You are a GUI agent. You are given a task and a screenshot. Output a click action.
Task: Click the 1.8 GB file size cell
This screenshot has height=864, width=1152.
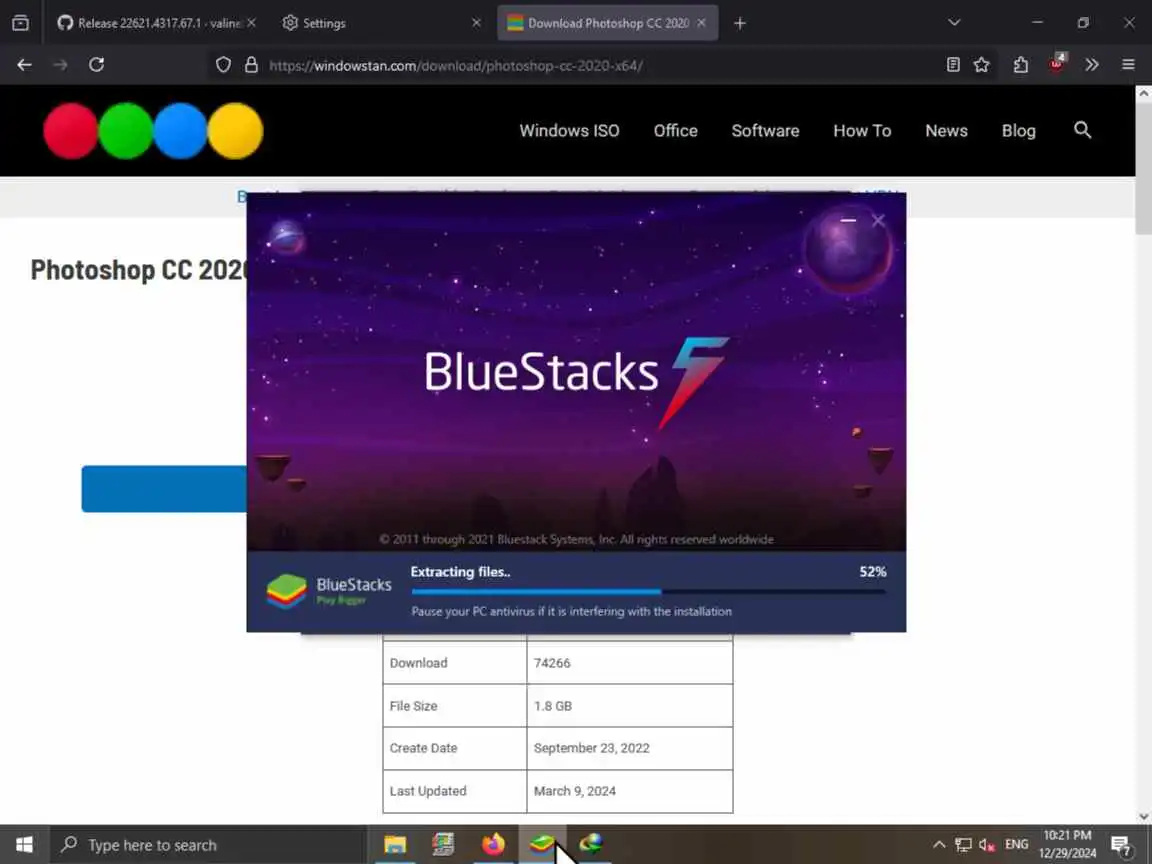tap(630, 705)
